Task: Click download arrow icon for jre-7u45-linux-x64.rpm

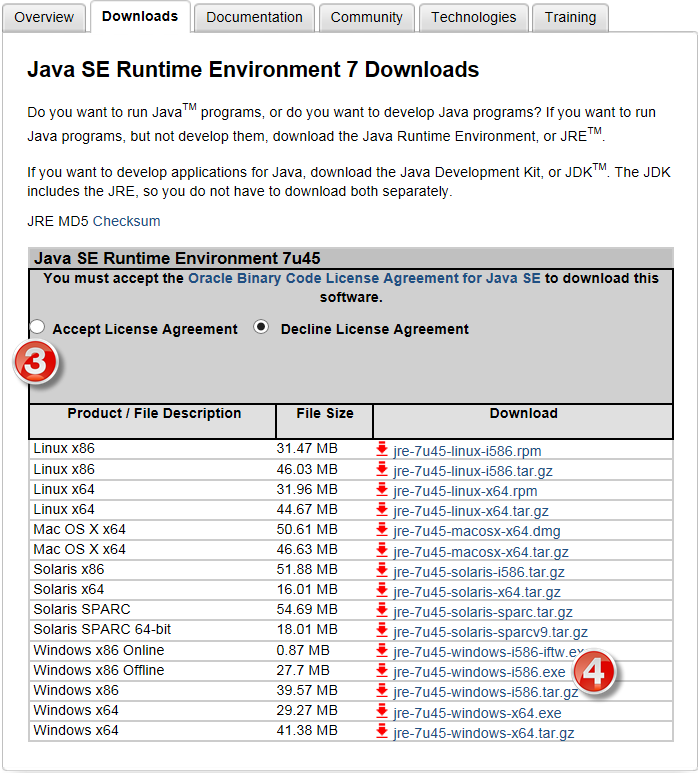Action: point(382,490)
